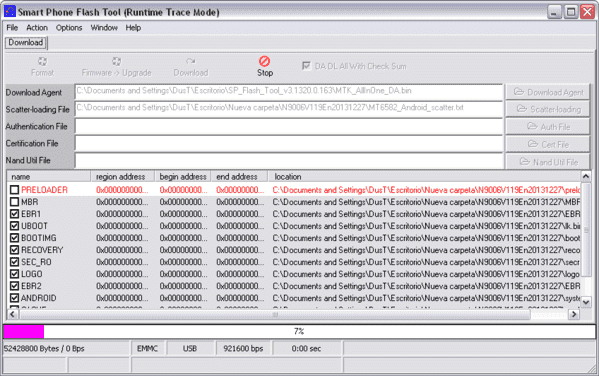Image resolution: width=599 pixels, height=376 pixels.
Task: Uncheck the EBR2 partition checkbox
Action: (14, 286)
